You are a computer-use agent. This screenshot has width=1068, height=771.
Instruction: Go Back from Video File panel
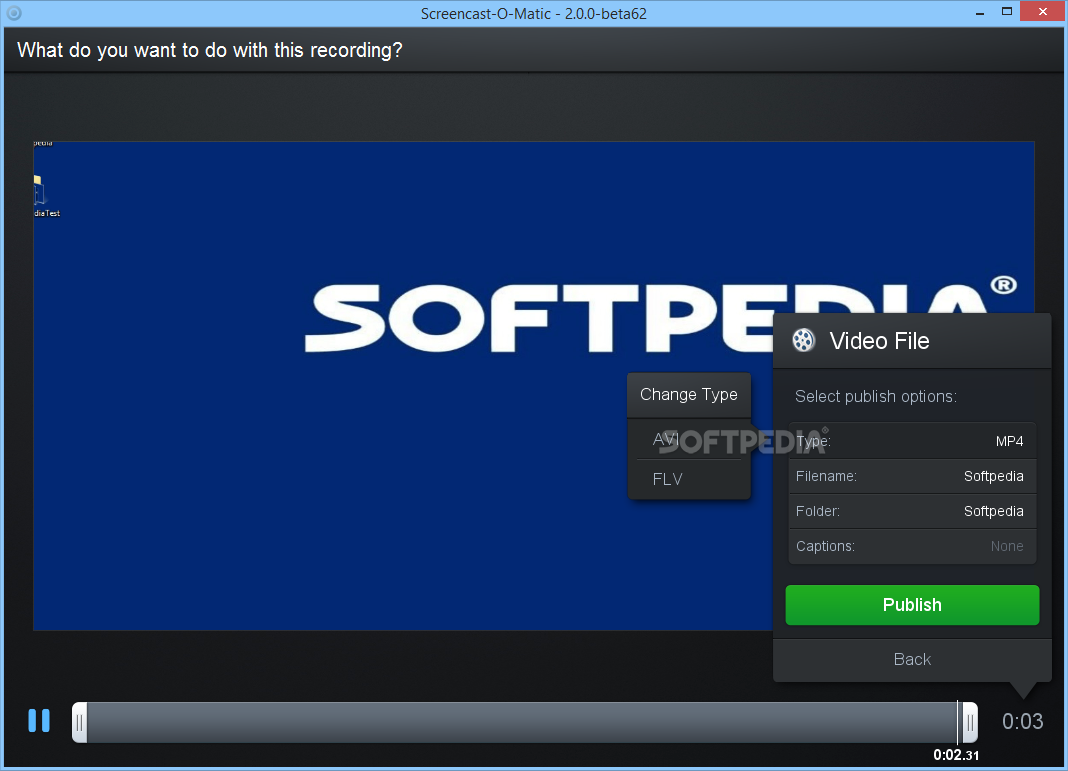pyautogui.click(x=912, y=659)
